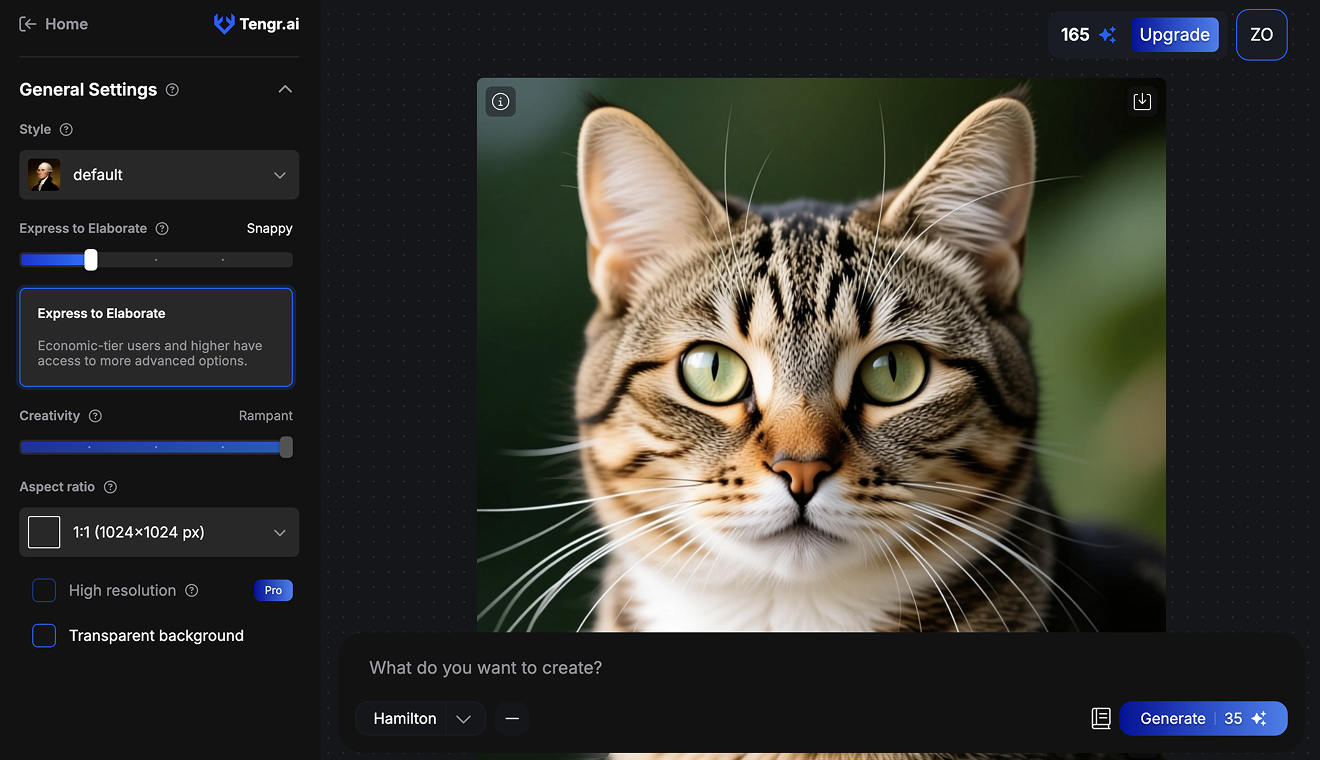The image size is (1320, 760).
Task: Enable the High resolution checkbox
Action: pyautogui.click(x=44, y=590)
